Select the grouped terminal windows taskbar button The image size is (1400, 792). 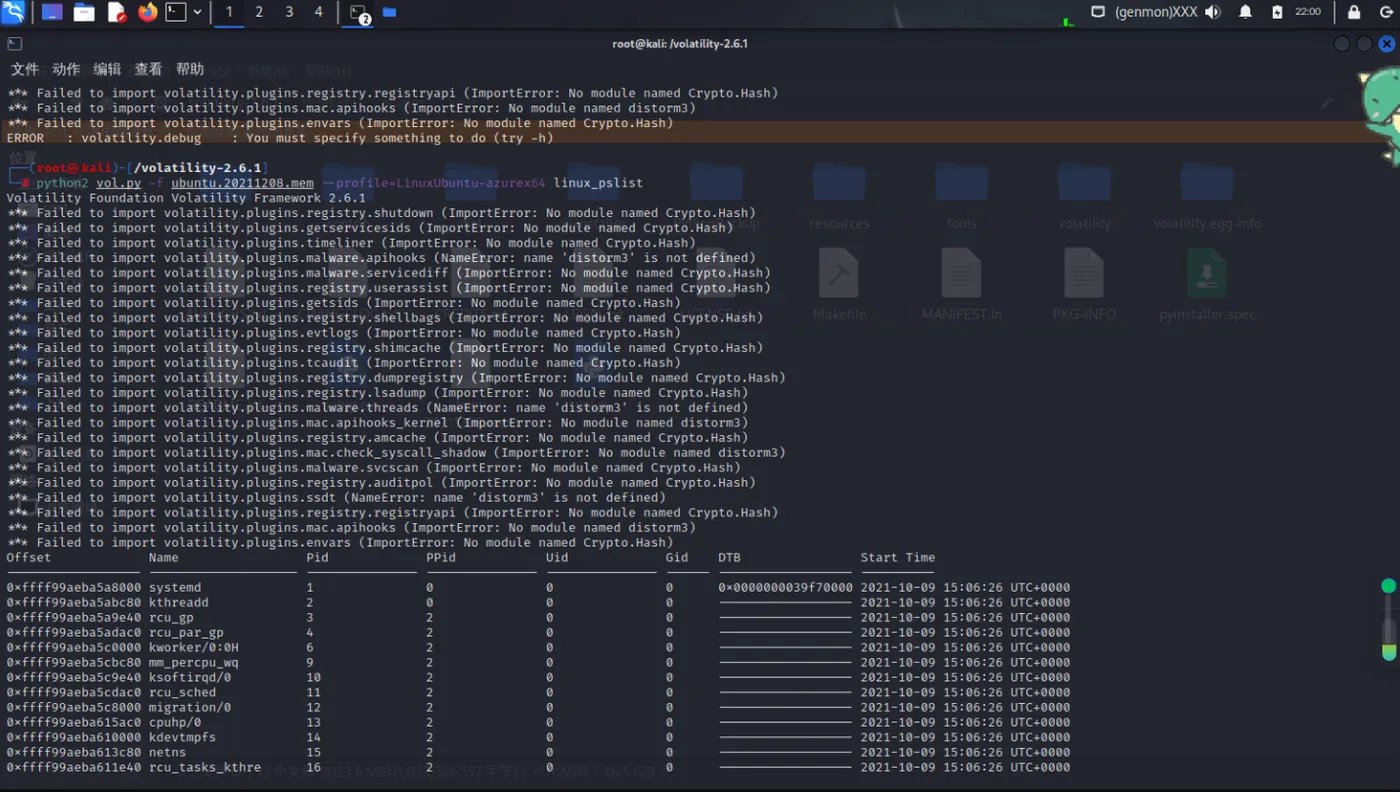[x=359, y=13]
